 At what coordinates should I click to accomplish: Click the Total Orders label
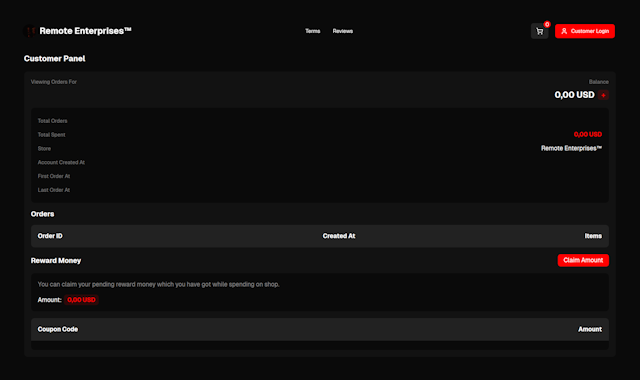click(x=53, y=121)
